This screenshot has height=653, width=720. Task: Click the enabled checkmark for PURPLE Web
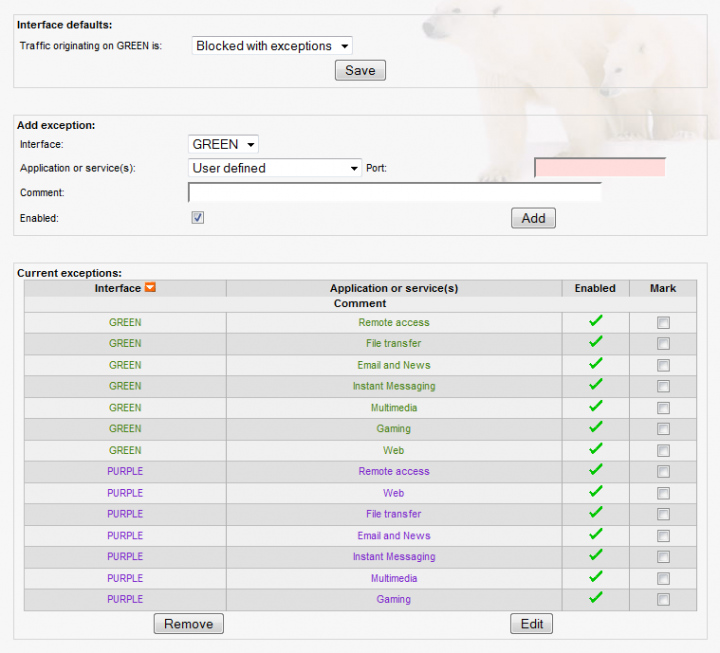[x=596, y=492]
